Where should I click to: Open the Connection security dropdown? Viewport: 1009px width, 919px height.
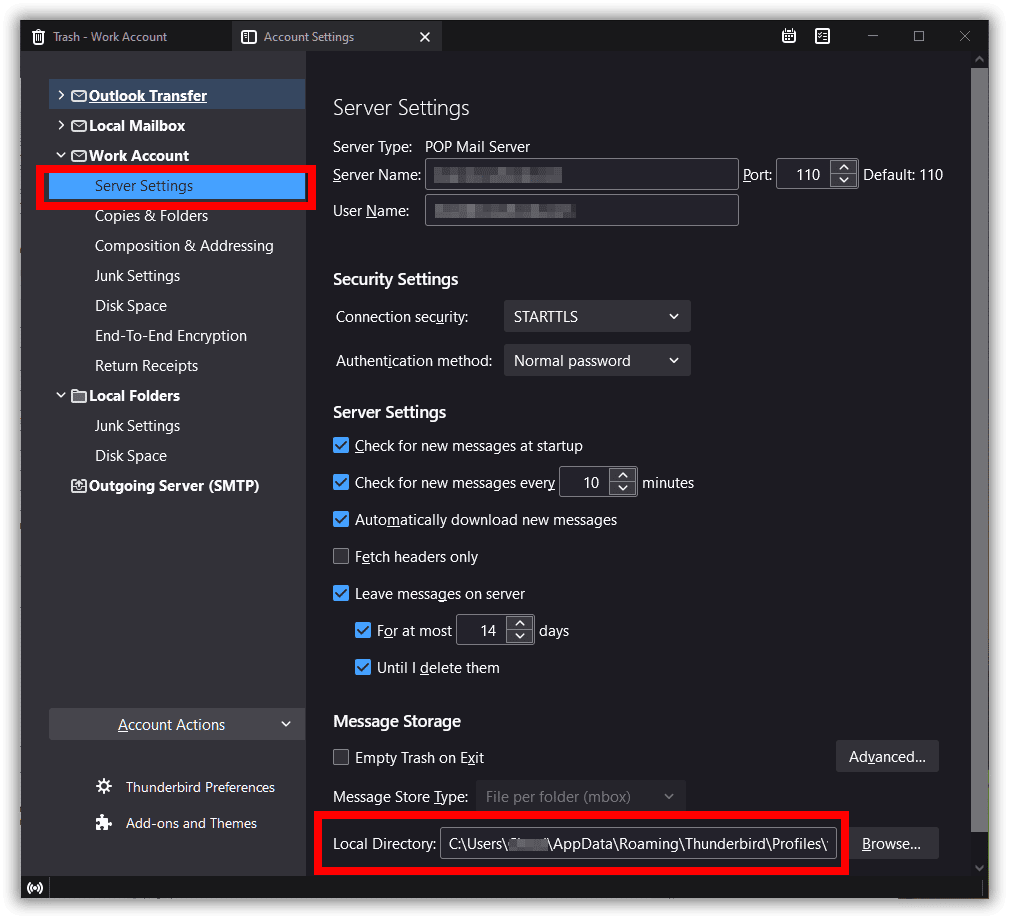(x=596, y=317)
